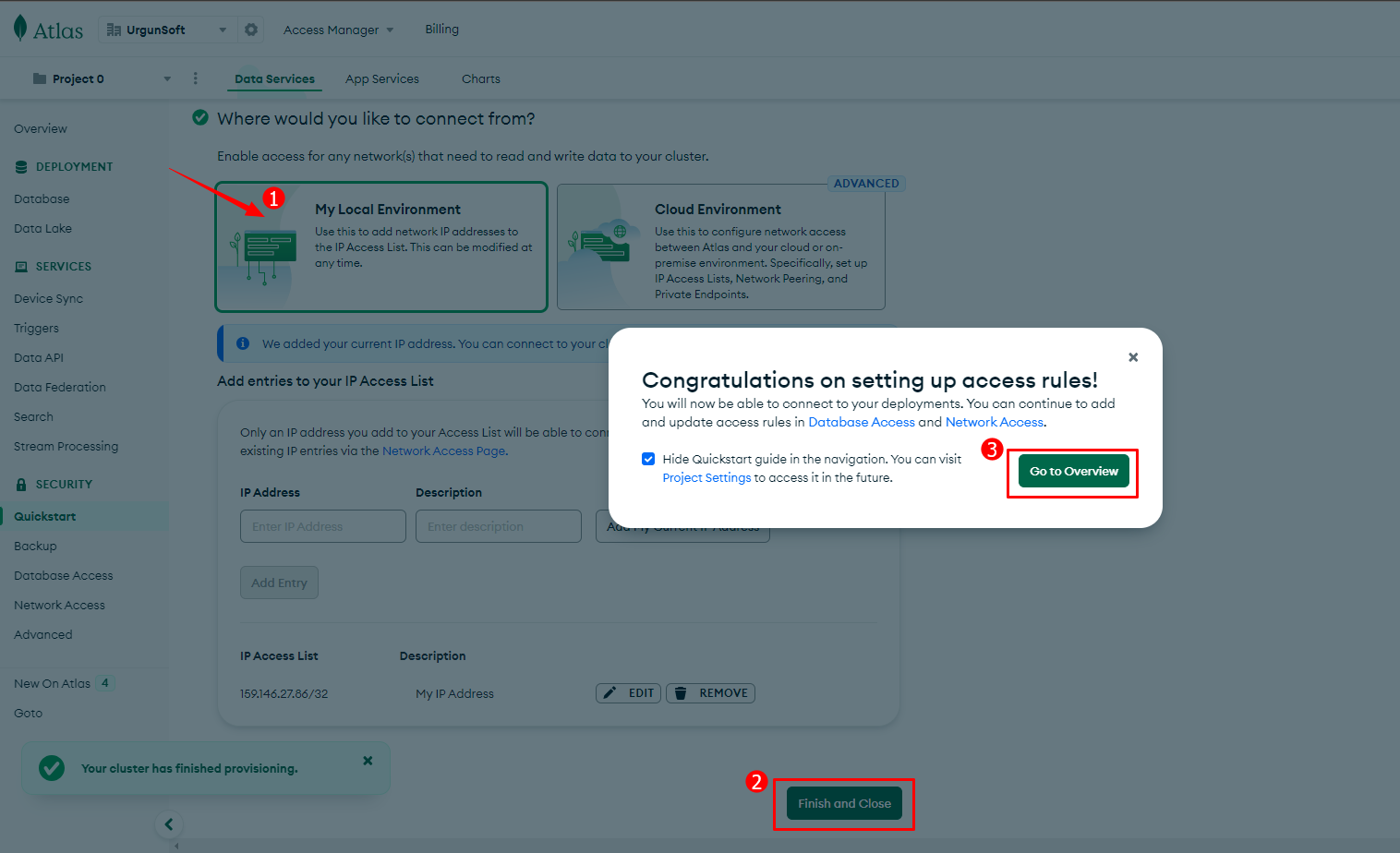Image resolution: width=1400 pixels, height=853 pixels.
Task: Click the Go to Overview button
Action: (x=1073, y=471)
